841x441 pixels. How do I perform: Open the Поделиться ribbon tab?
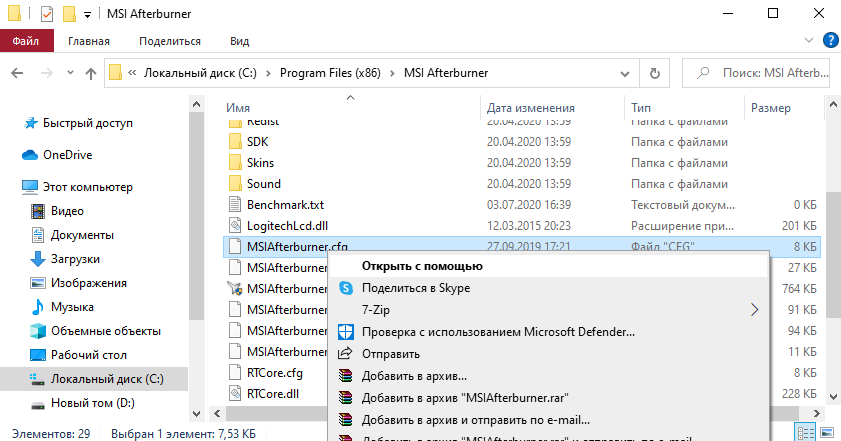[x=169, y=41]
